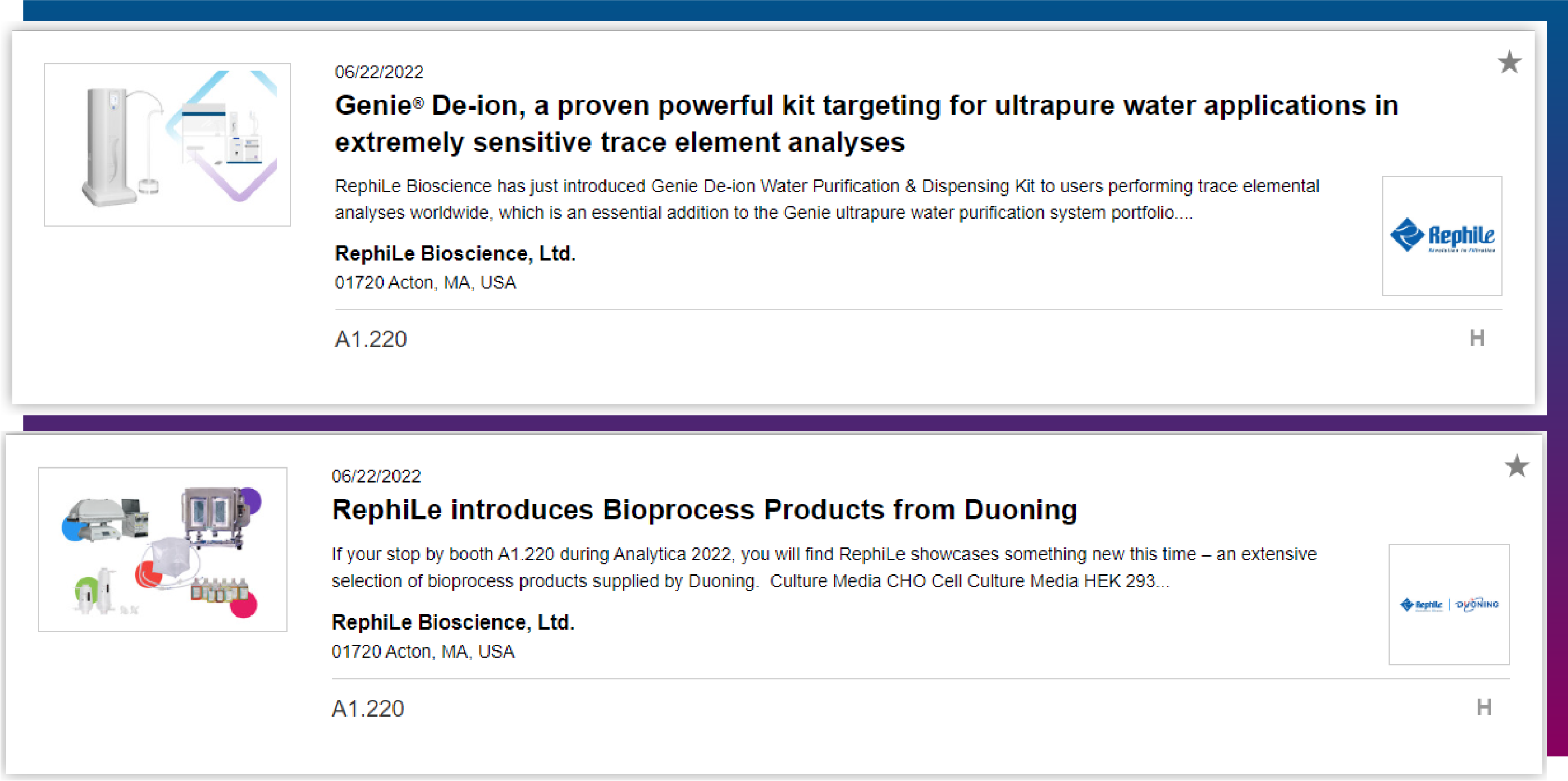1568x781 pixels.
Task: Favorite the Genie De-ion article with star
Action: [1509, 62]
